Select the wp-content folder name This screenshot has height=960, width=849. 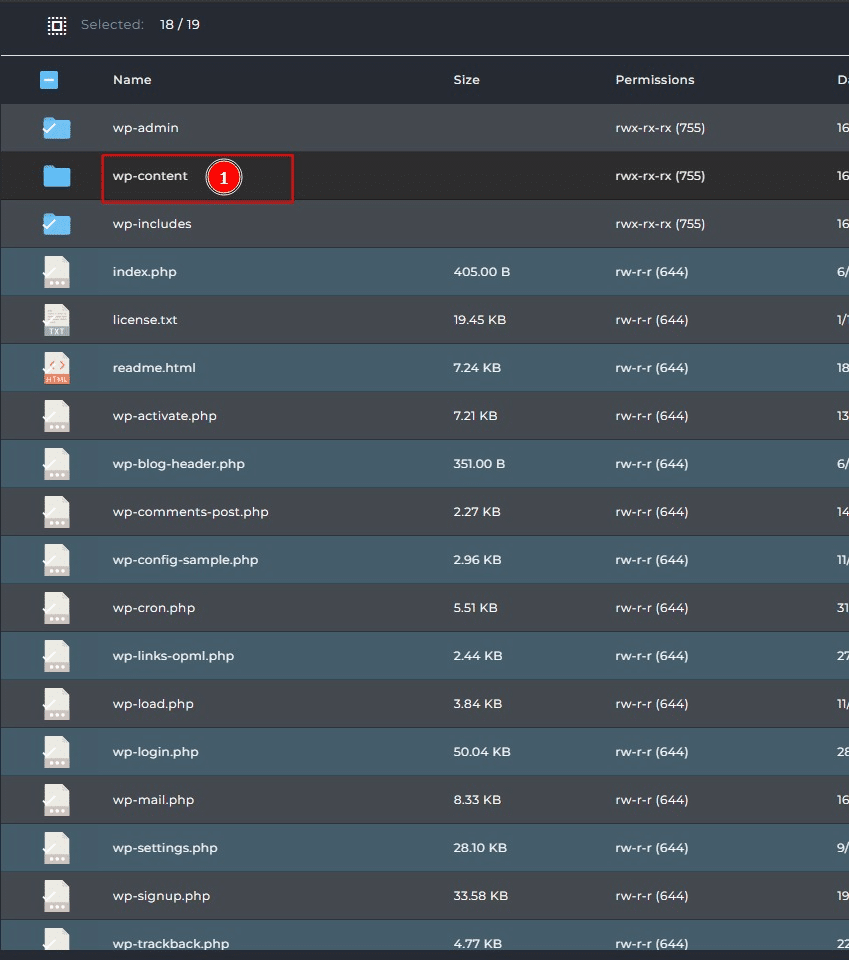150,176
